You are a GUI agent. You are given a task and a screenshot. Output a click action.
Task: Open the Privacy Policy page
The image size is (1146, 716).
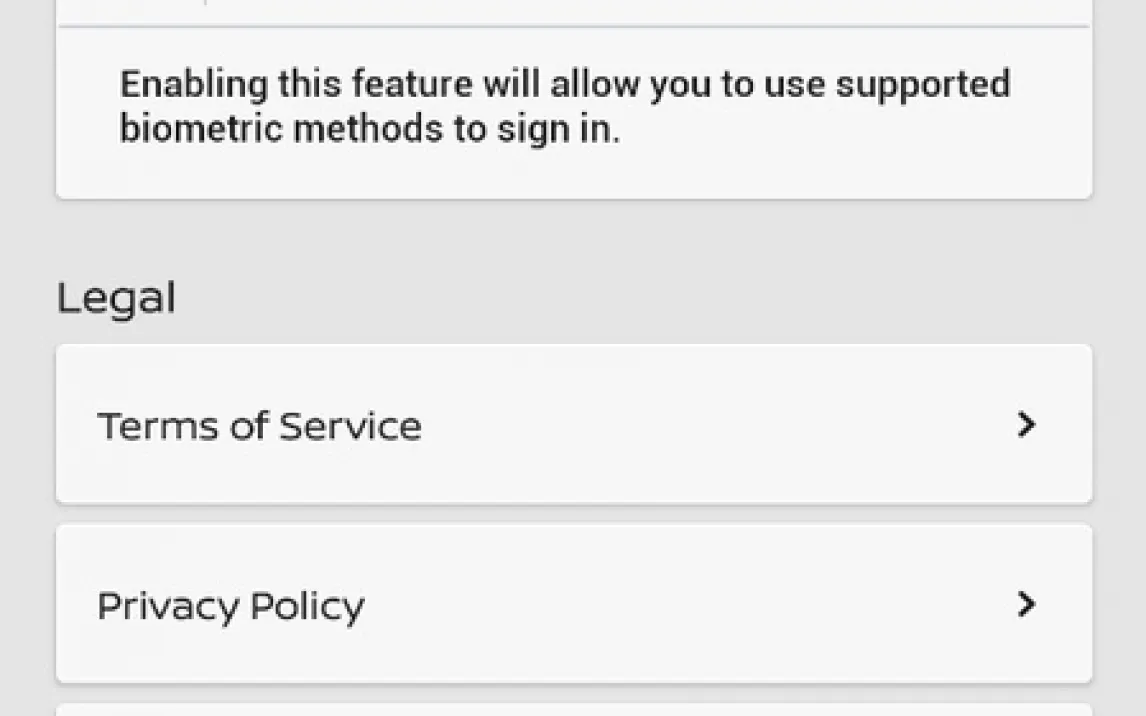pos(573,604)
